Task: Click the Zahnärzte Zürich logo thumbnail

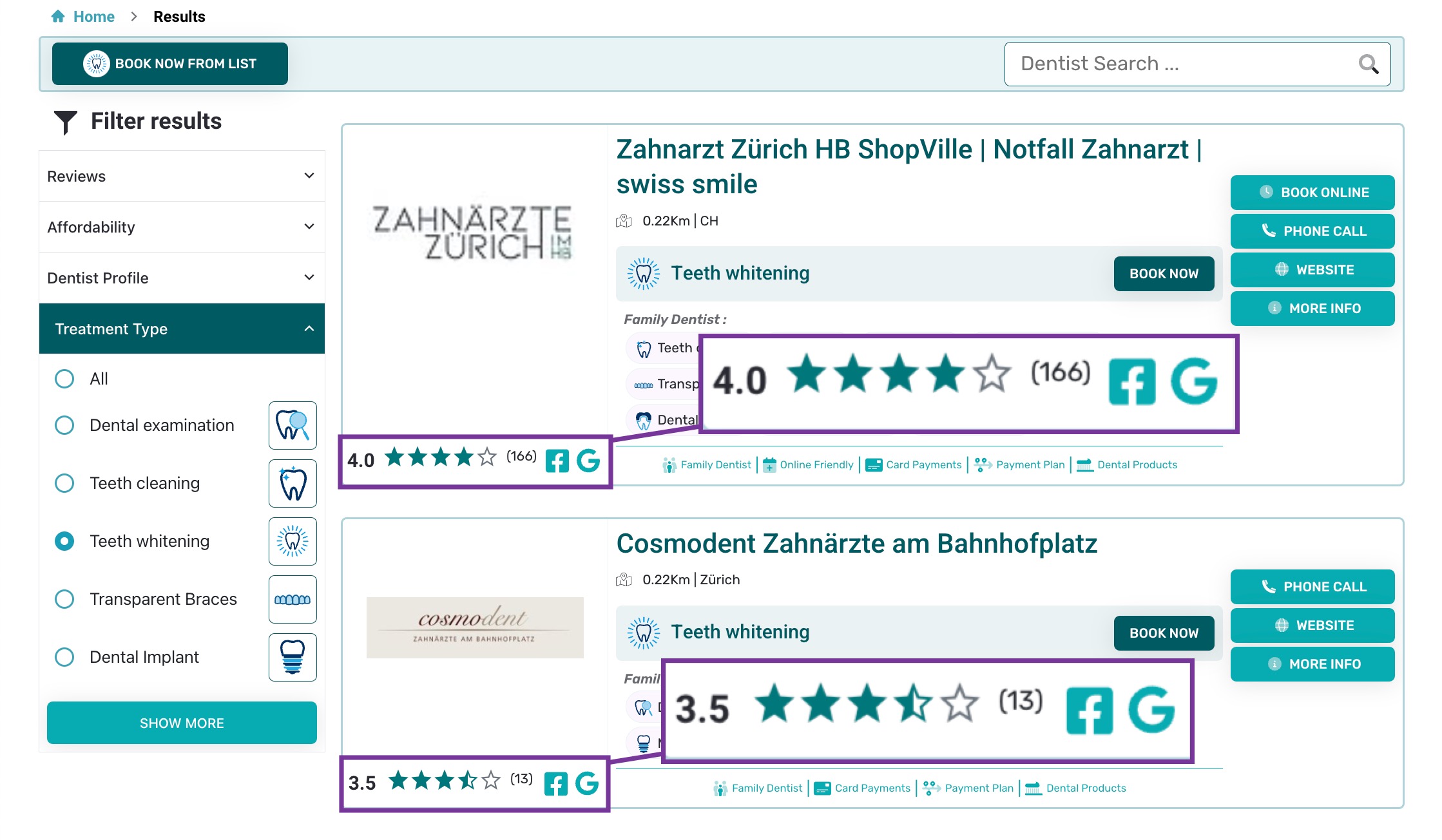Action: (473, 232)
